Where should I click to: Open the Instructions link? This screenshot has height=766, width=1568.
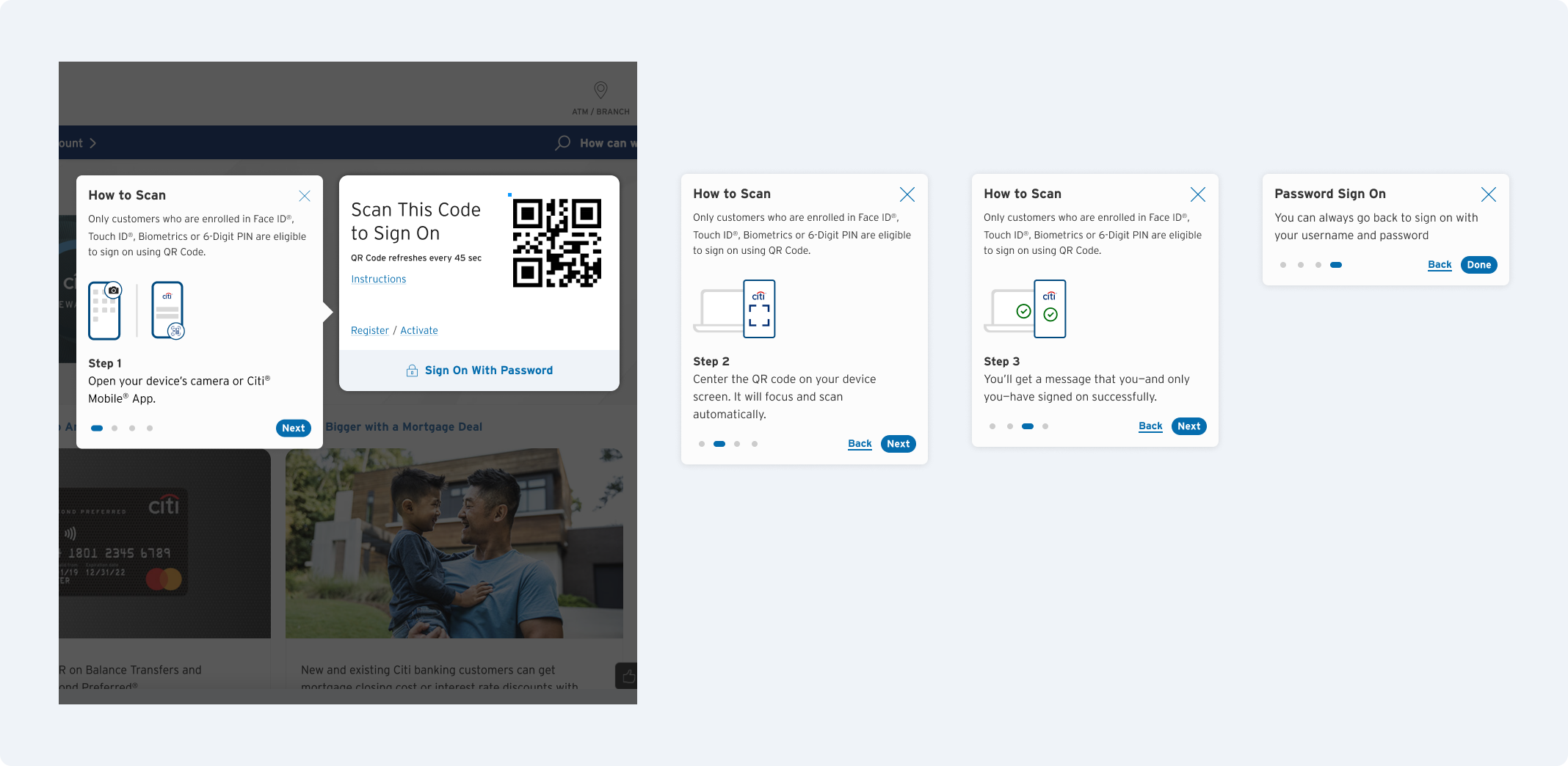coord(379,280)
